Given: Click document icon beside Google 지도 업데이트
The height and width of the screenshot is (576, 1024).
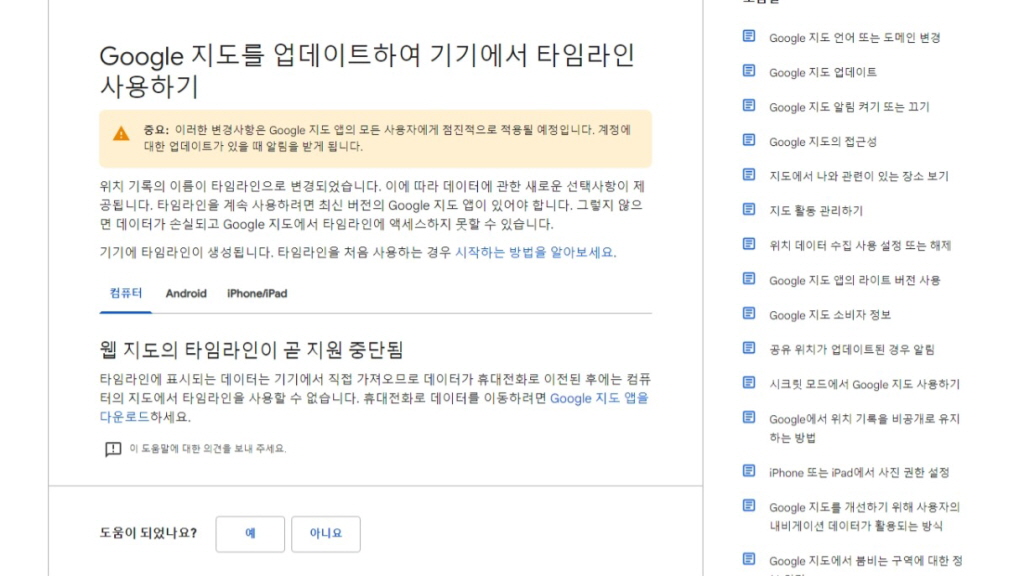Looking at the screenshot, I should 749,71.
